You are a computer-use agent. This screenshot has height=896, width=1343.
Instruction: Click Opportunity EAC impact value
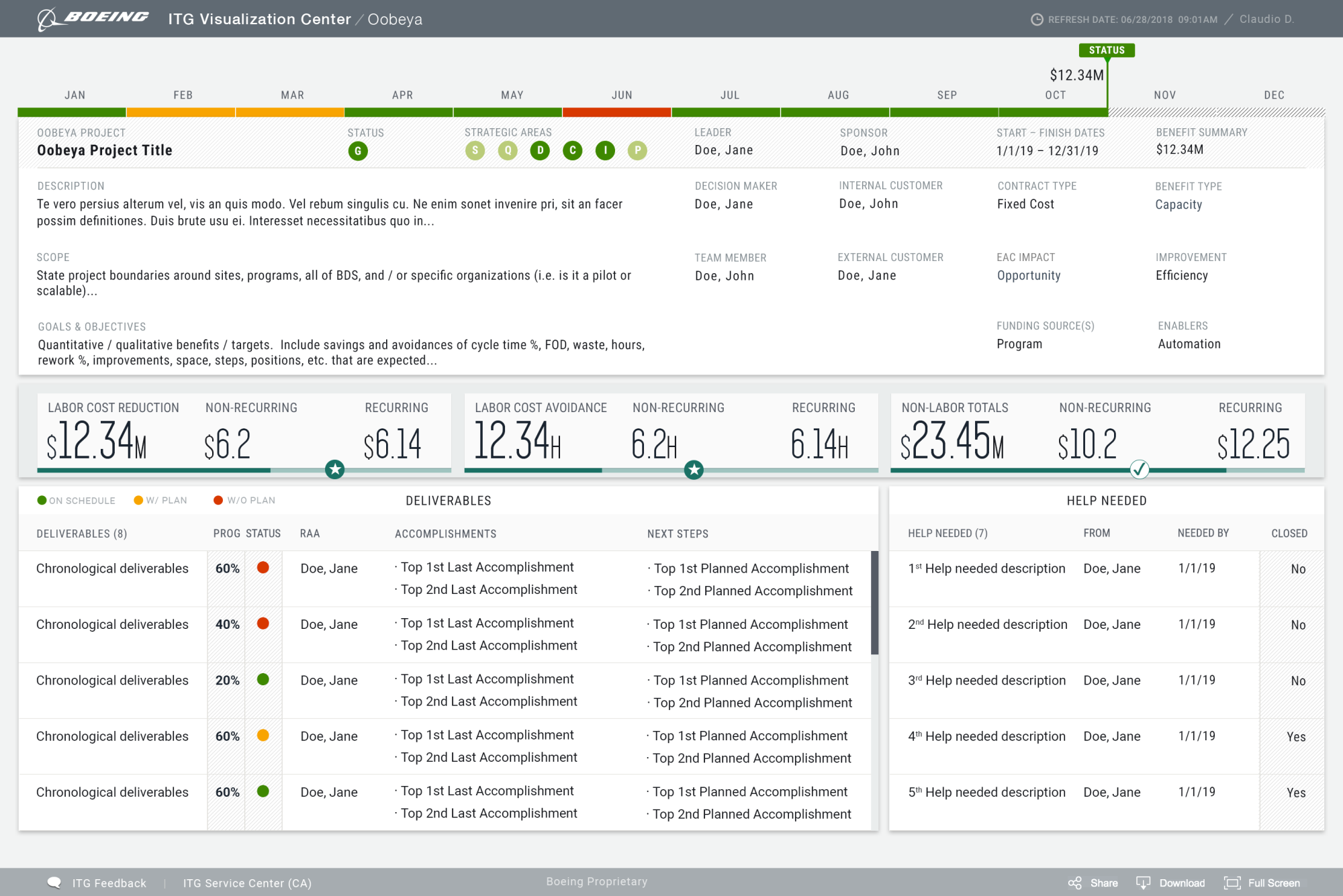tap(1029, 276)
